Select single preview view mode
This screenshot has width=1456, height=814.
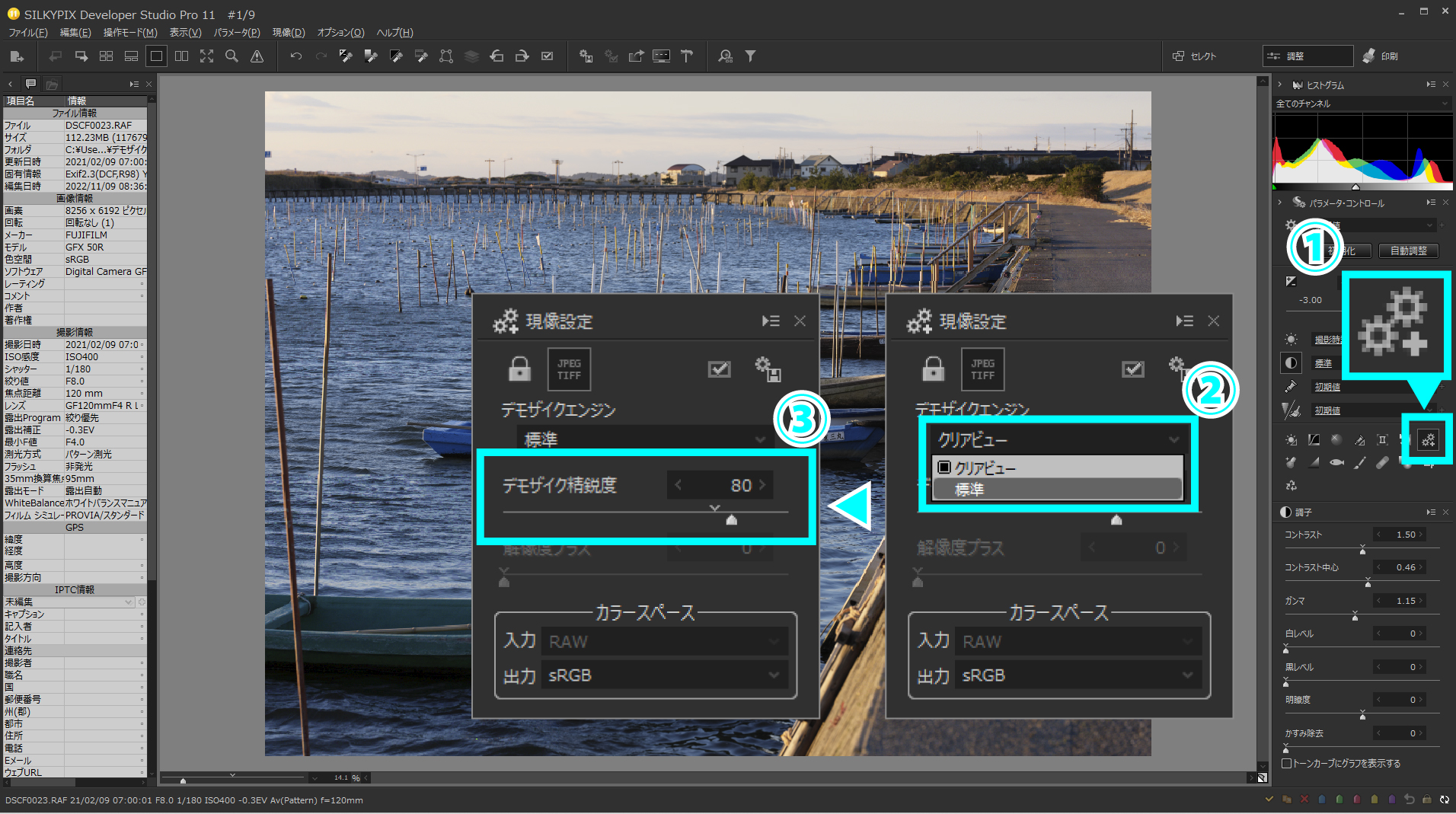[156, 56]
